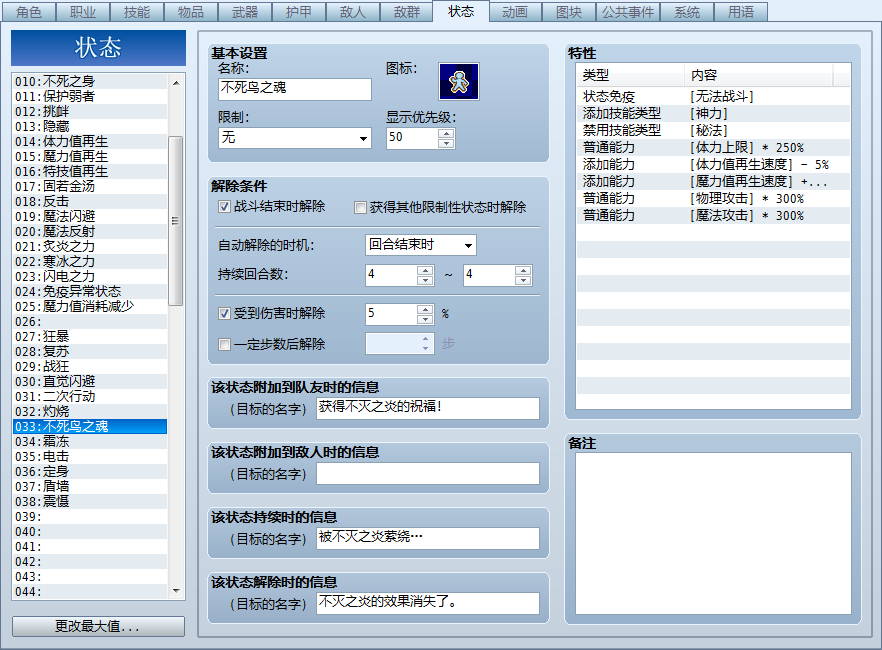Select state 038:震慑 in list
Screen dimensions: 882x650
point(90,502)
